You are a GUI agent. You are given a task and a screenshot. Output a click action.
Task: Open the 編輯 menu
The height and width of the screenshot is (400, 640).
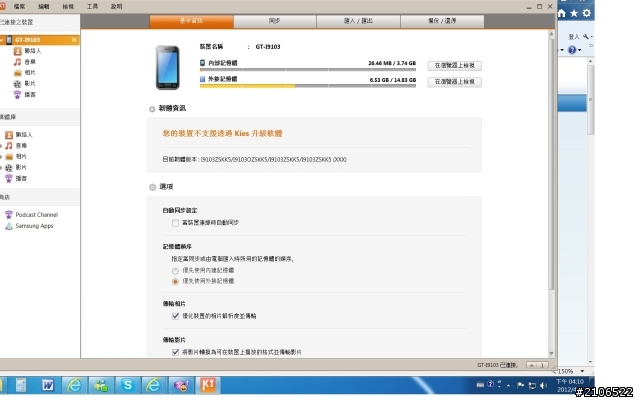[44, 7]
